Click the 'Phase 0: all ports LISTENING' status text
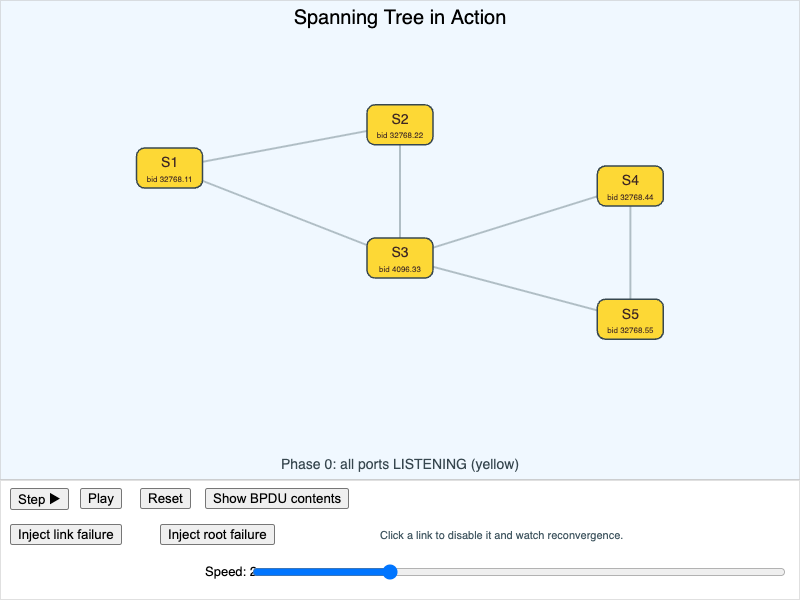This screenshot has width=800, height=602. pos(400,464)
